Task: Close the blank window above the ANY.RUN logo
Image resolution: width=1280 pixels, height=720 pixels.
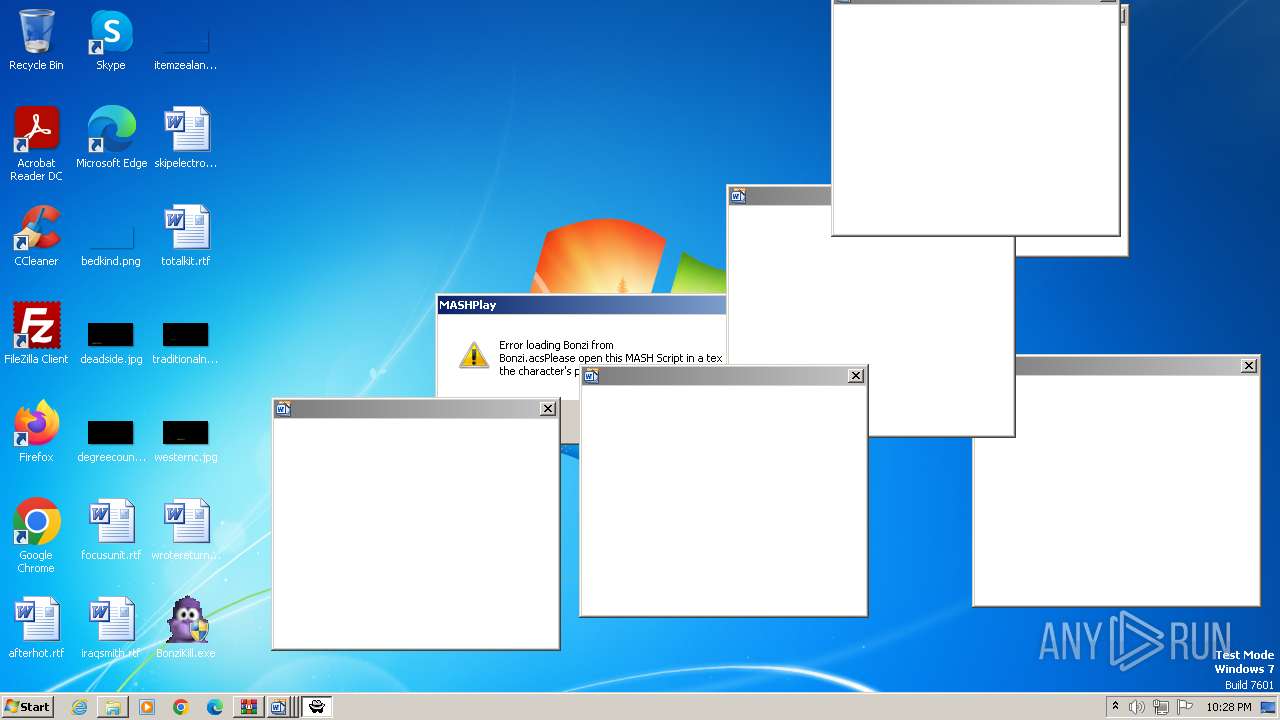Action: (1249, 366)
